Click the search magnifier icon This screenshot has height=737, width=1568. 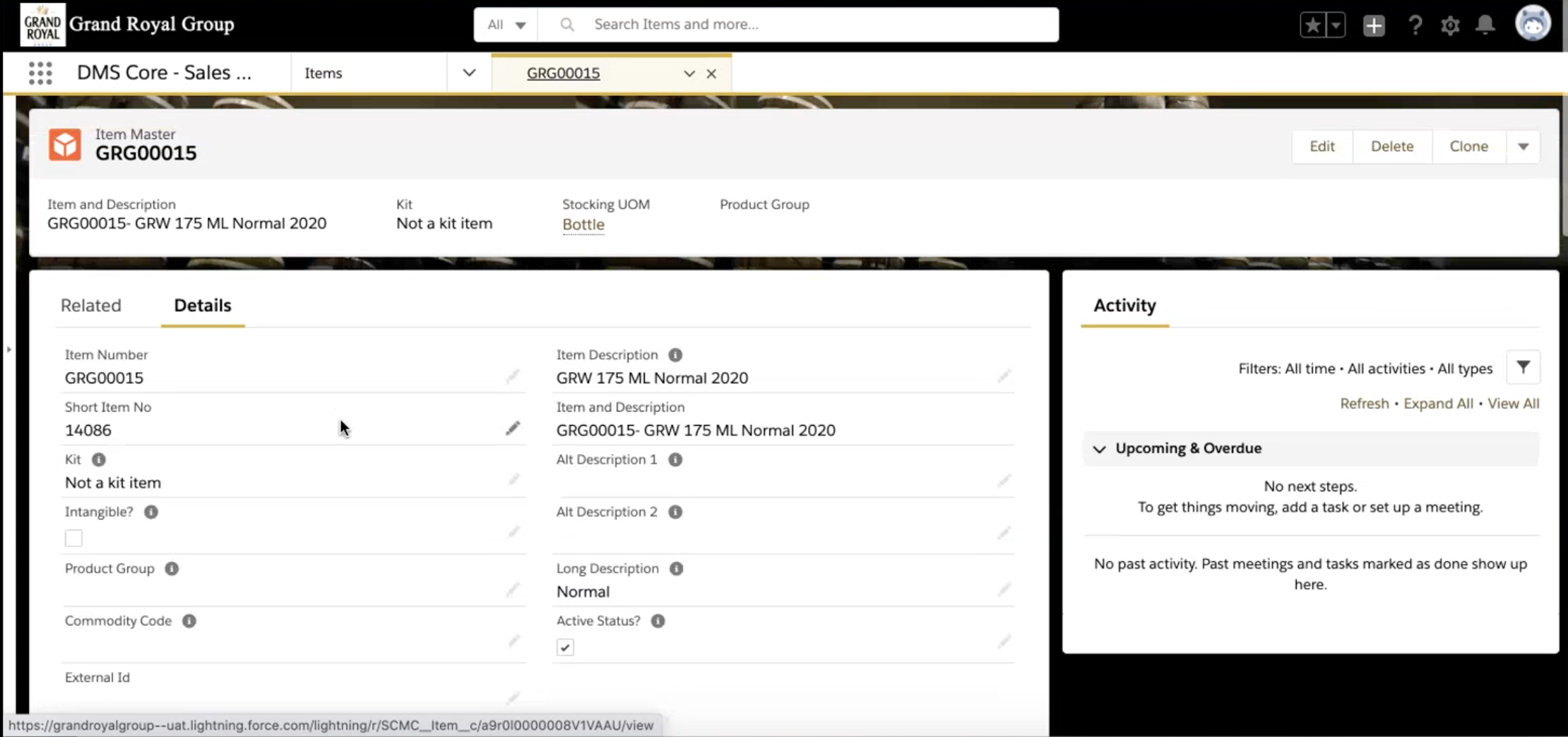[566, 25]
